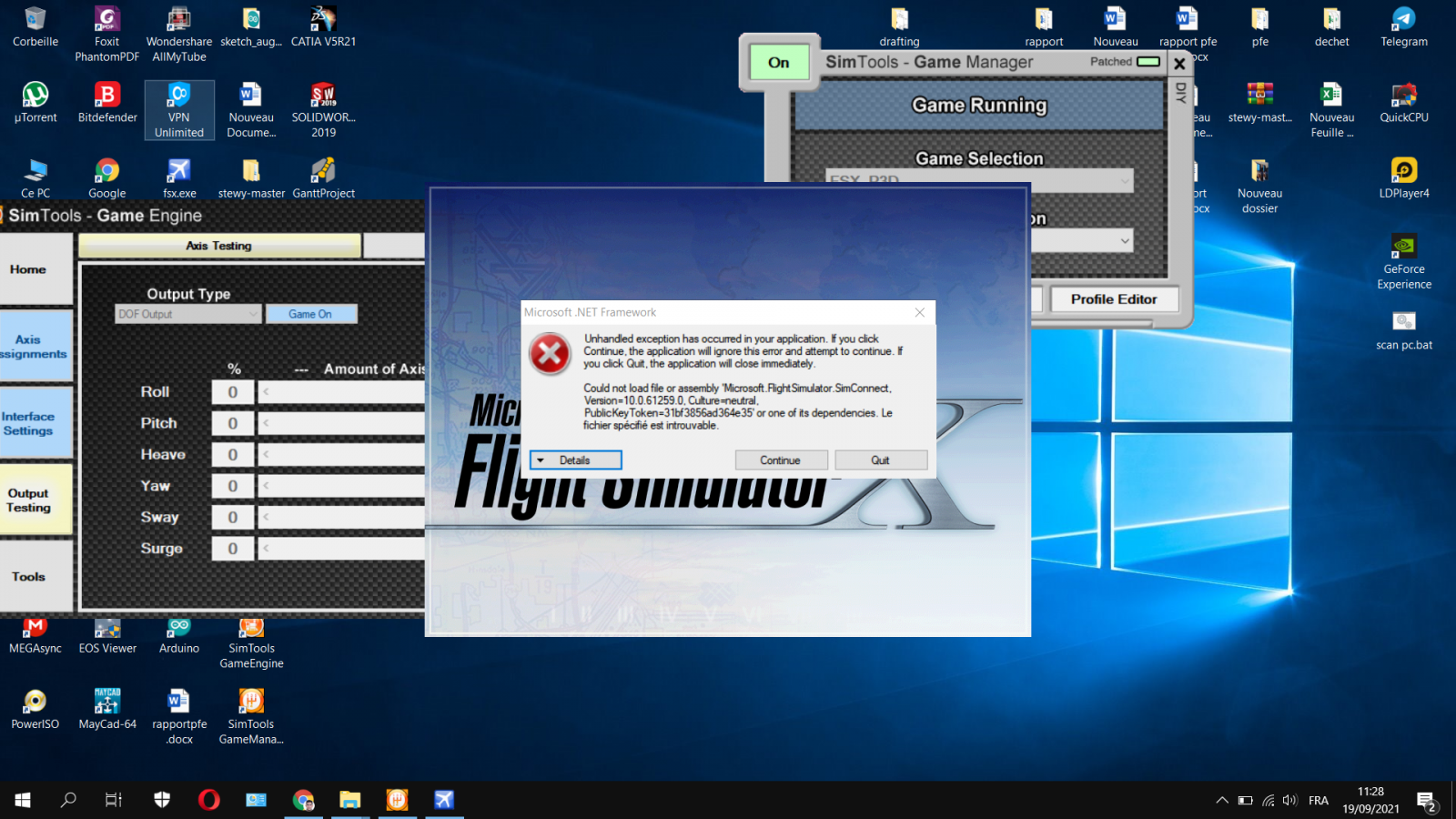Open LDPlayer4 desktop icon
This screenshot has height=819, width=1456.
[x=1404, y=178]
